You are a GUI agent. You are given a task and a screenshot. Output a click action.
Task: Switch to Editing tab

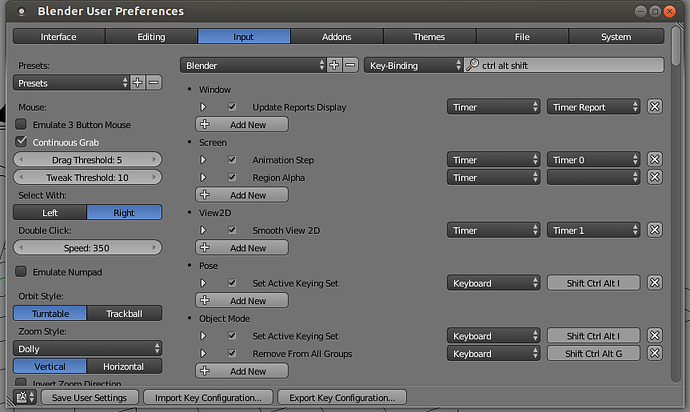pos(151,36)
